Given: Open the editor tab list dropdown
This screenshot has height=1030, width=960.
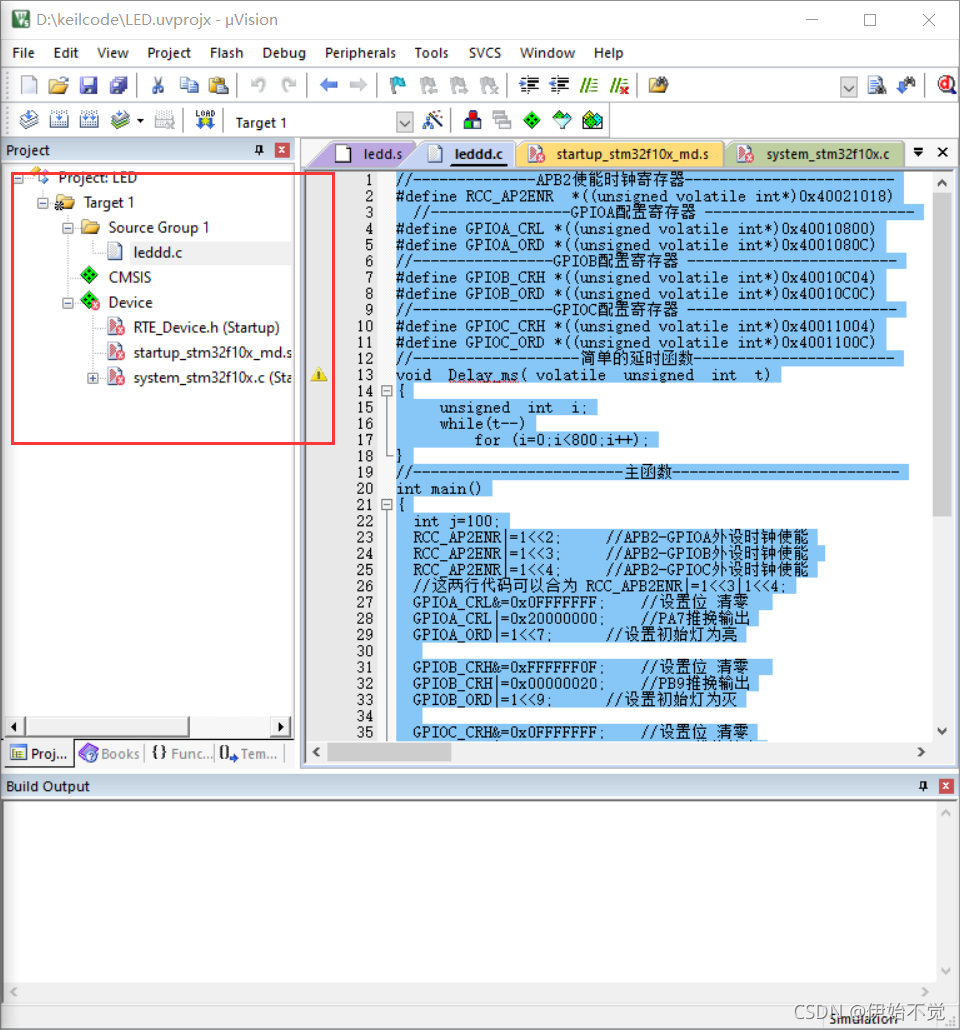Looking at the screenshot, I should click(x=919, y=152).
